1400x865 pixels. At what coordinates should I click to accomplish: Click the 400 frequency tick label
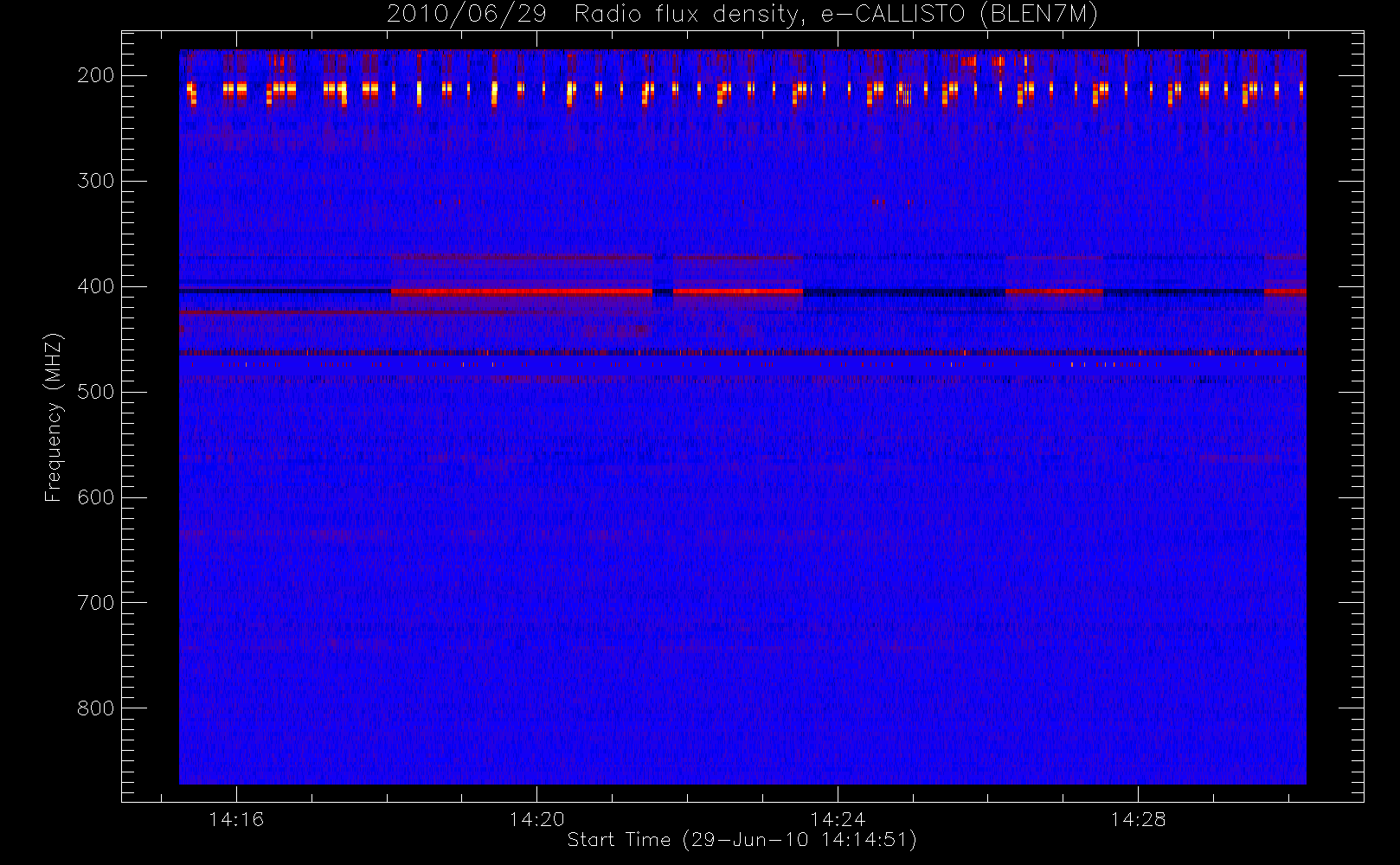pyautogui.click(x=96, y=286)
